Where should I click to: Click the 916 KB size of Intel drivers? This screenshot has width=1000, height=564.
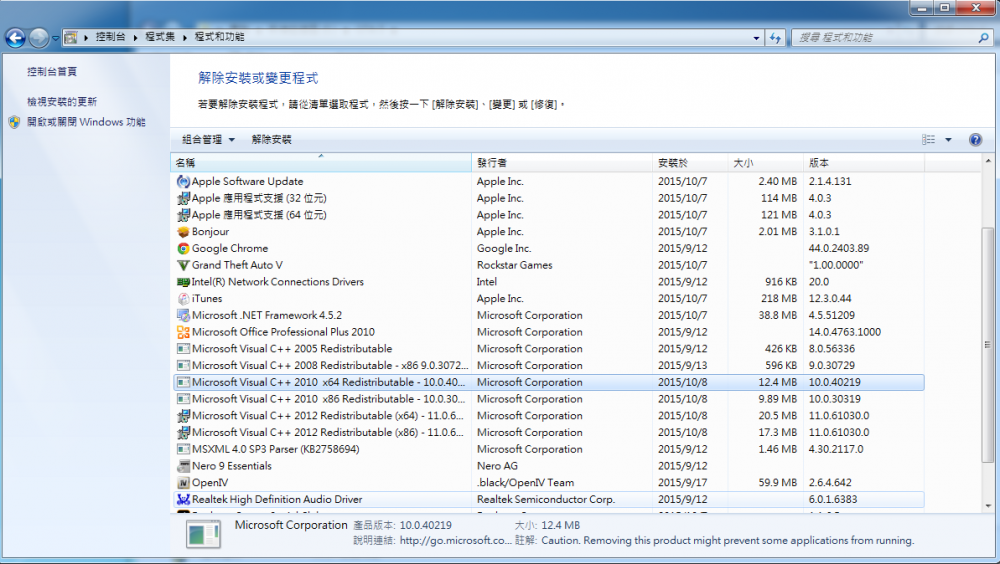click(781, 281)
